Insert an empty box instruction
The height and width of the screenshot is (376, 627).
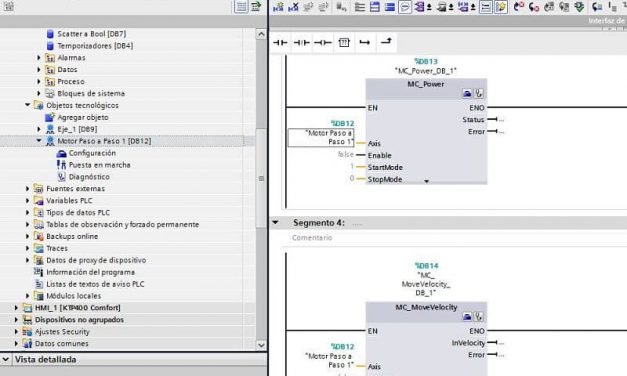tap(344, 42)
